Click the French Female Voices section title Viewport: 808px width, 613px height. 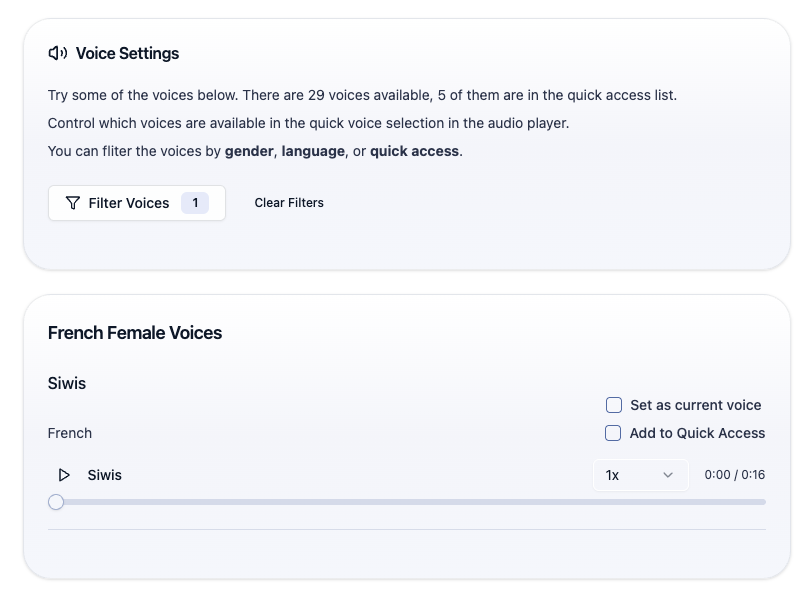[135, 333]
